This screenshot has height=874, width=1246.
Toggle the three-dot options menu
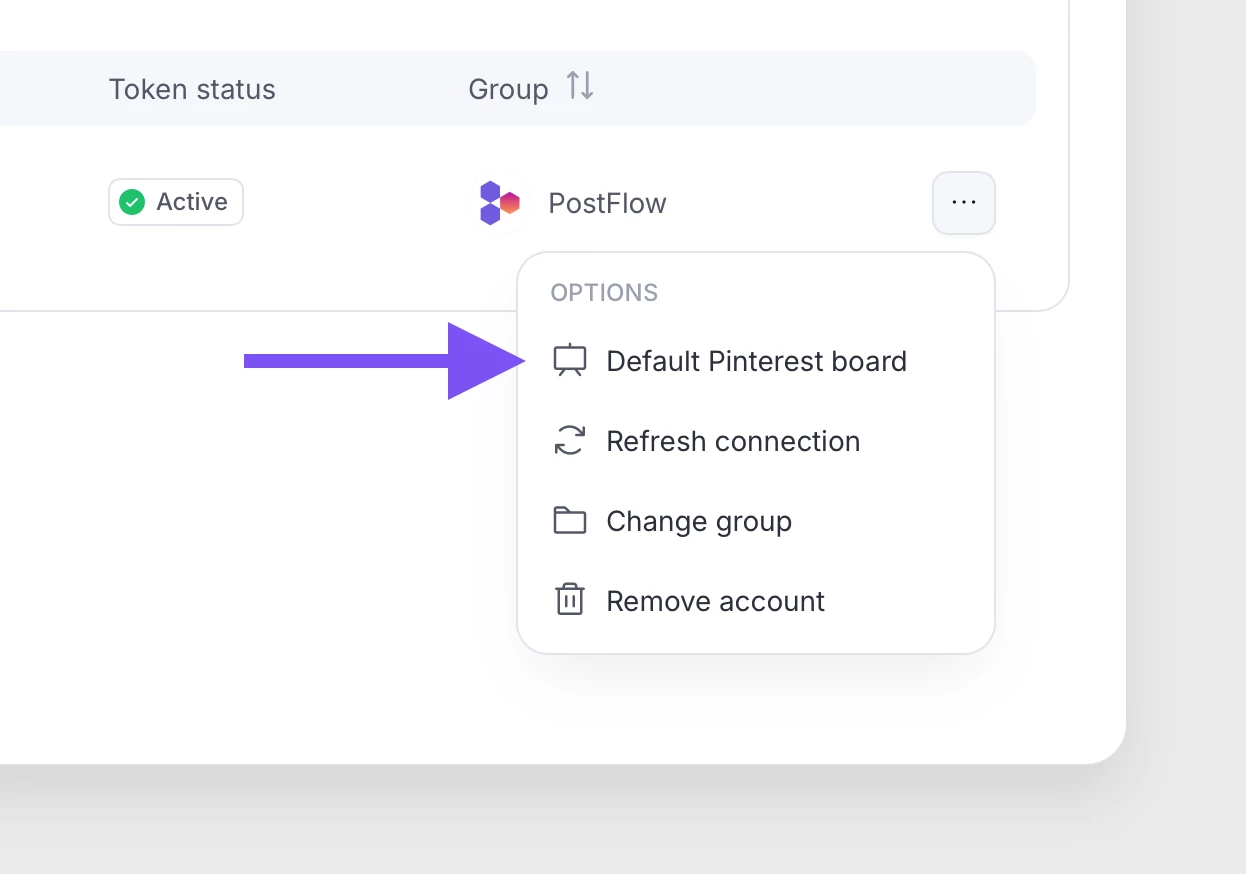coord(963,203)
